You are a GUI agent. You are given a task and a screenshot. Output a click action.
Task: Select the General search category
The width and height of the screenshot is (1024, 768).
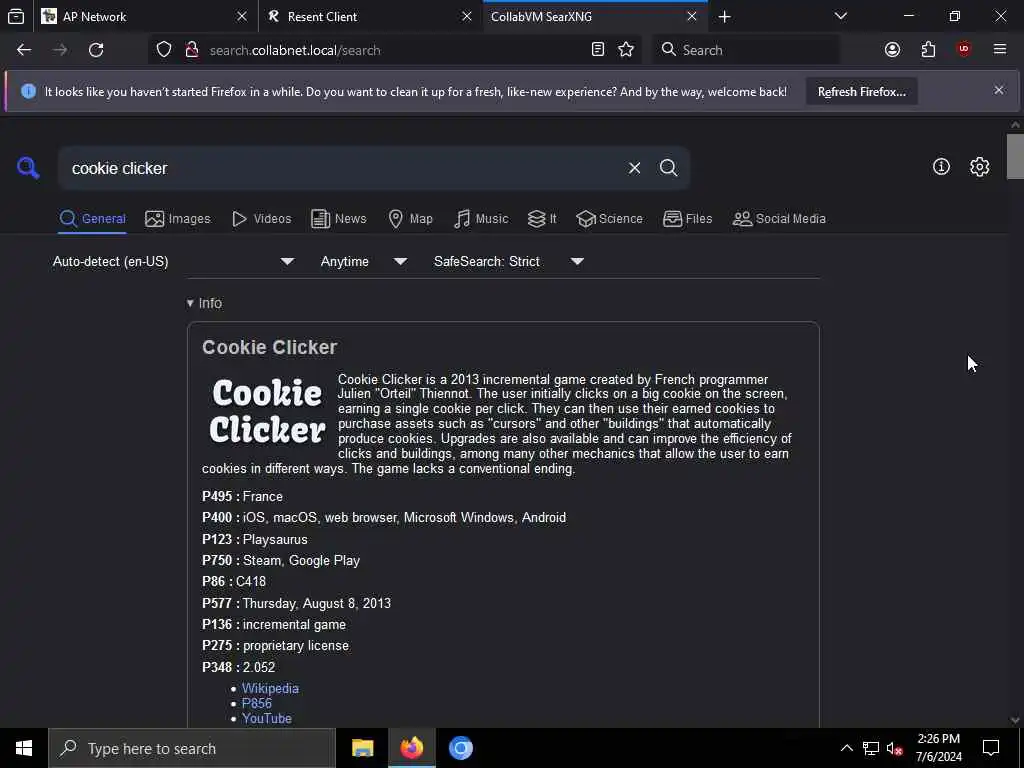[x=93, y=219]
